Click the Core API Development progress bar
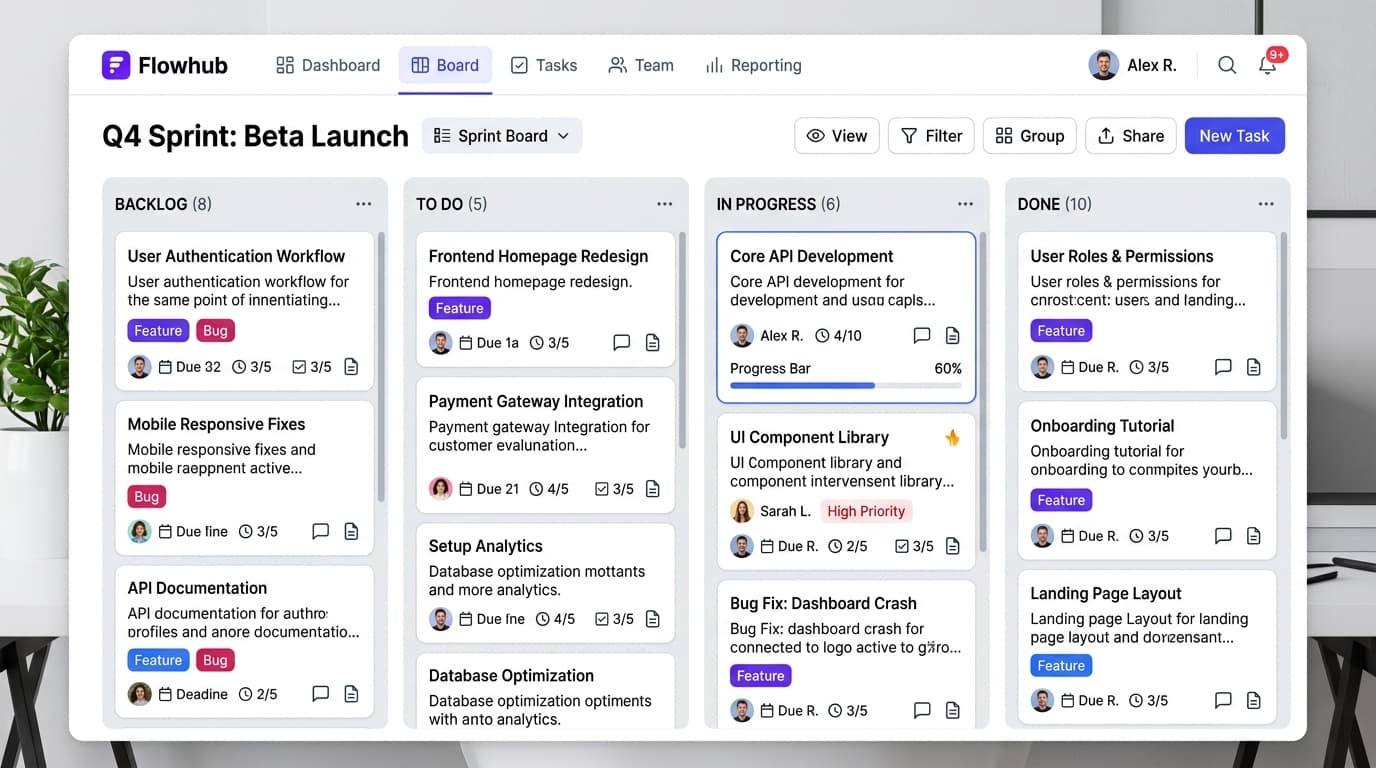1376x768 pixels. (846, 385)
